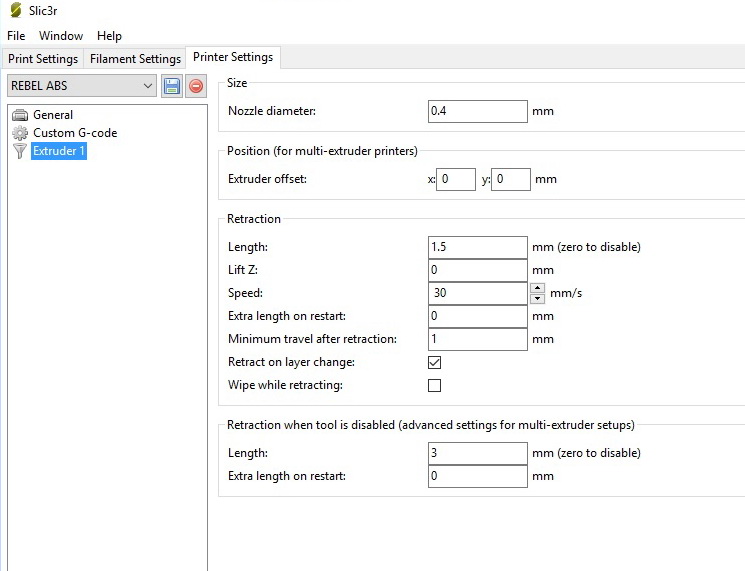Click the Custom G-code gear icon

pos(20,133)
